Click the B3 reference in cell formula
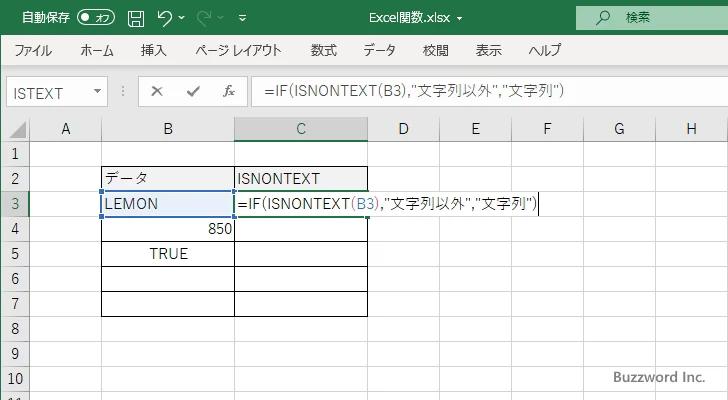 [365, 204]
